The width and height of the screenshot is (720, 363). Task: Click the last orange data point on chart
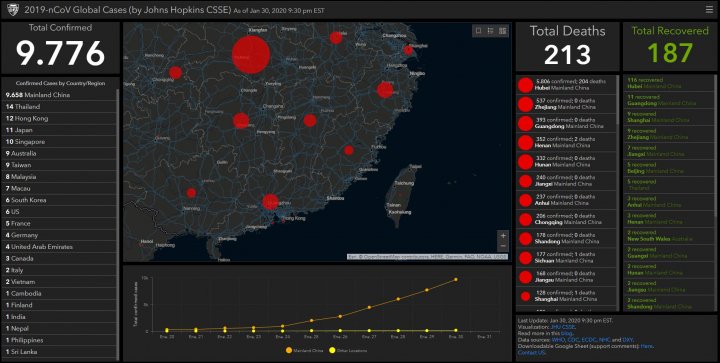click(x=456, y=279)
